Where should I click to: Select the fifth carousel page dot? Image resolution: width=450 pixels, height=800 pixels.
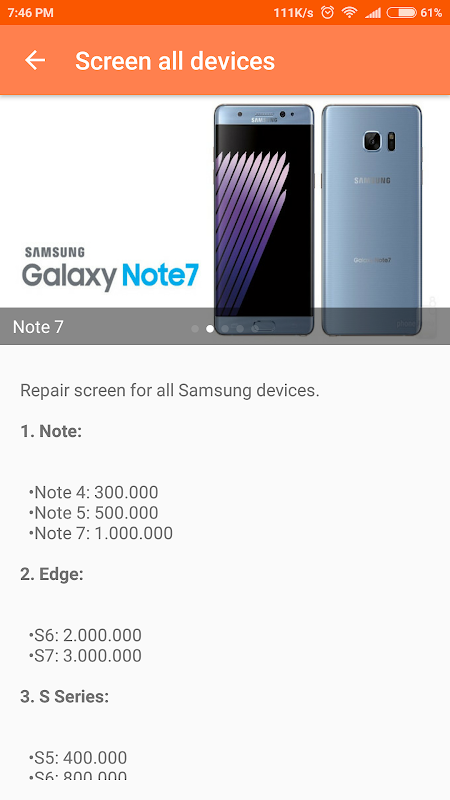255,329
